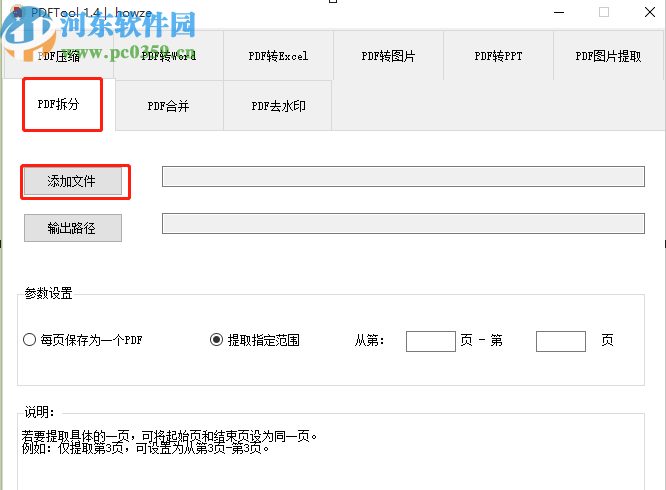Click the 输出路径 button
Screen dimensions: 666x490
73,228
